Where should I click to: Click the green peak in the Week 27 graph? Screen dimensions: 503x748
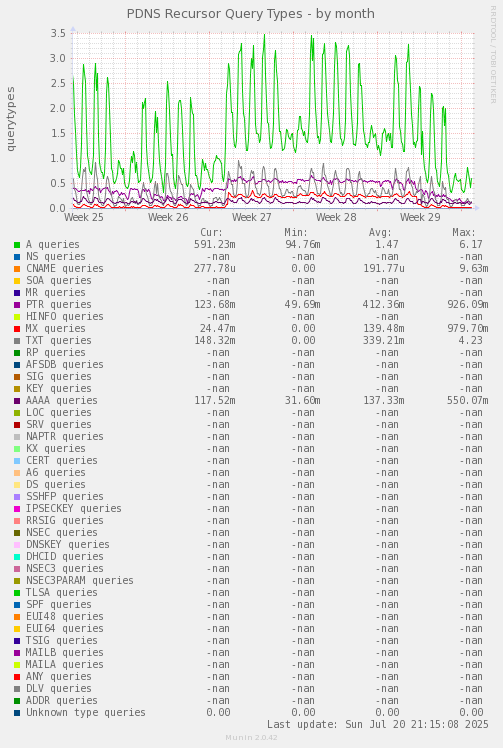click(264, 36)
